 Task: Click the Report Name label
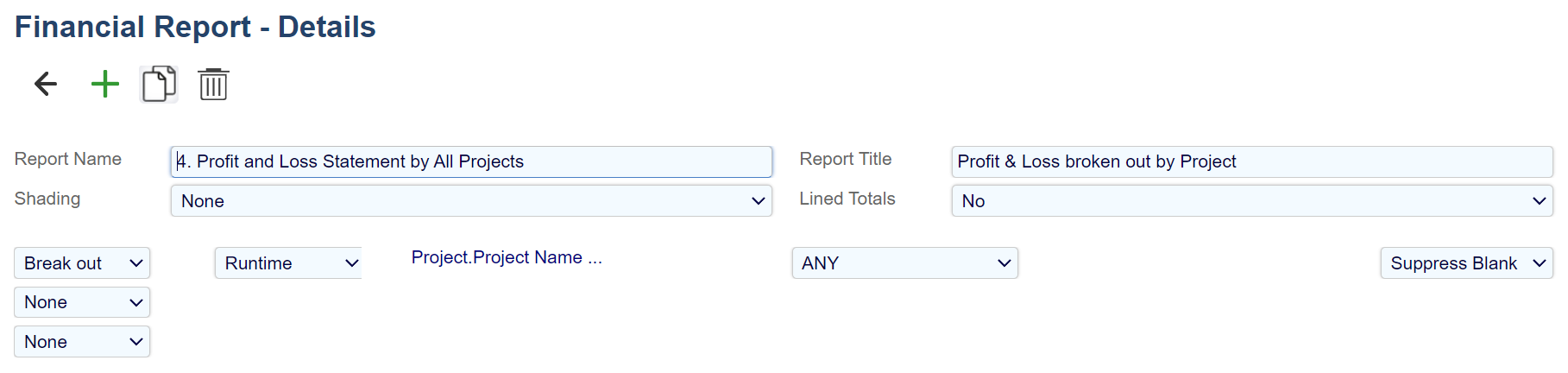68,159
